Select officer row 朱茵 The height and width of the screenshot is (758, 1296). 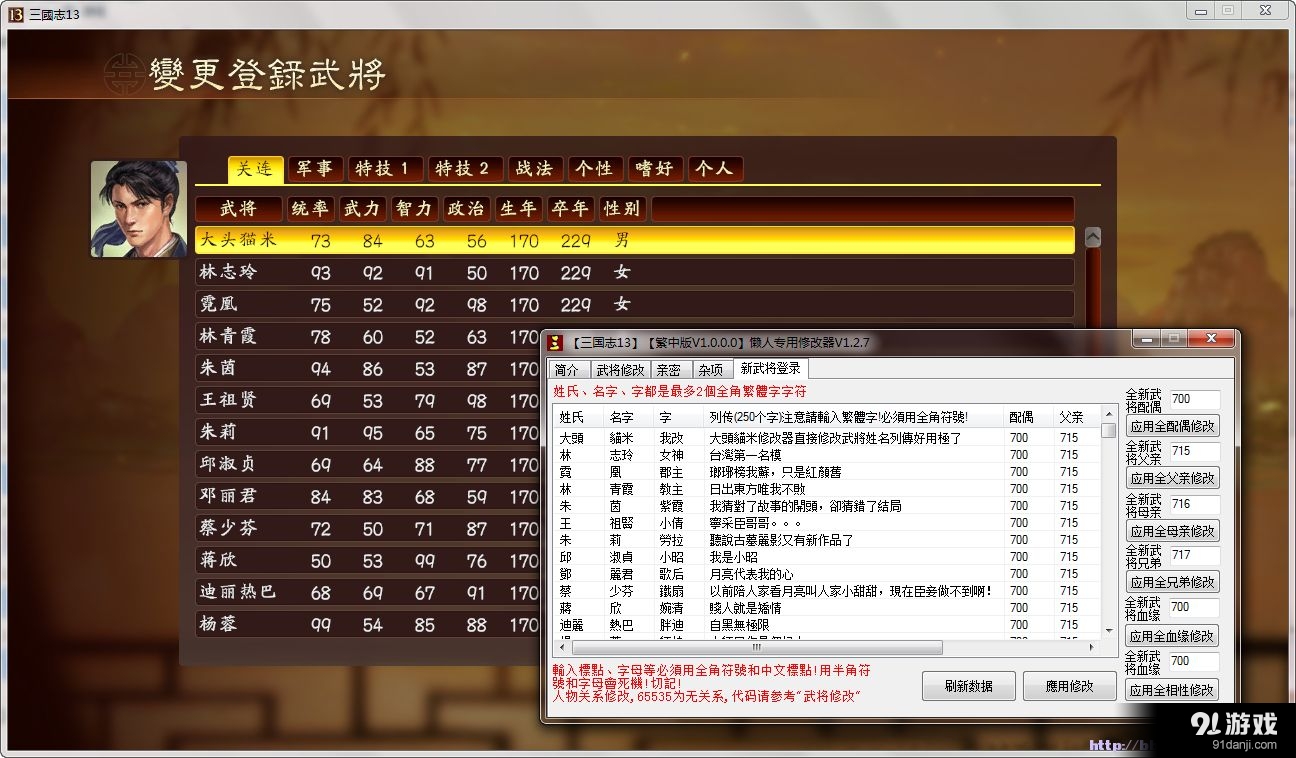(x=368, y=368)
